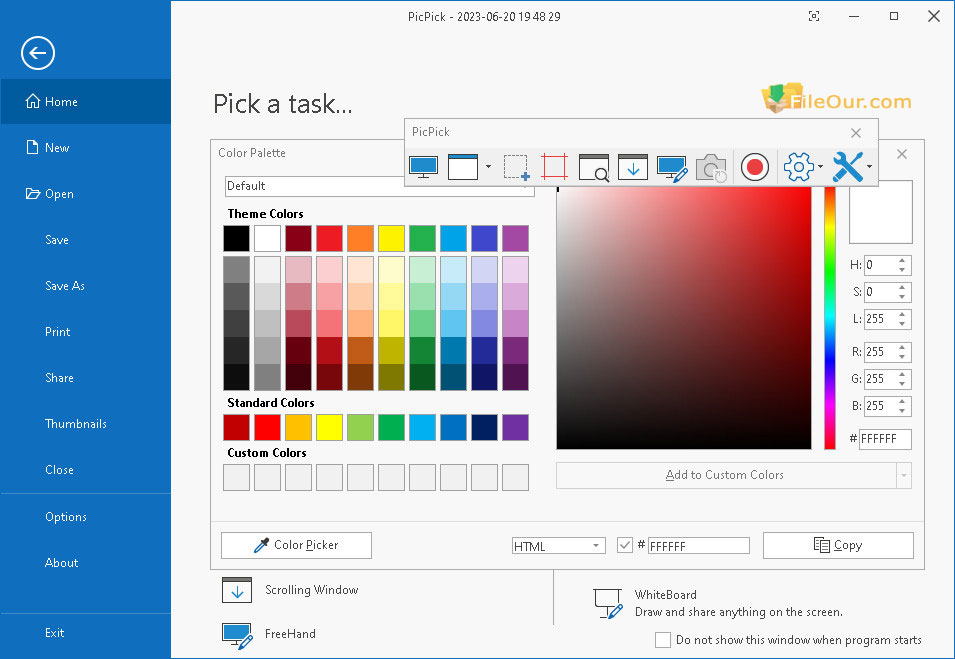Close the Color Palette dialog

pos(902,154)
